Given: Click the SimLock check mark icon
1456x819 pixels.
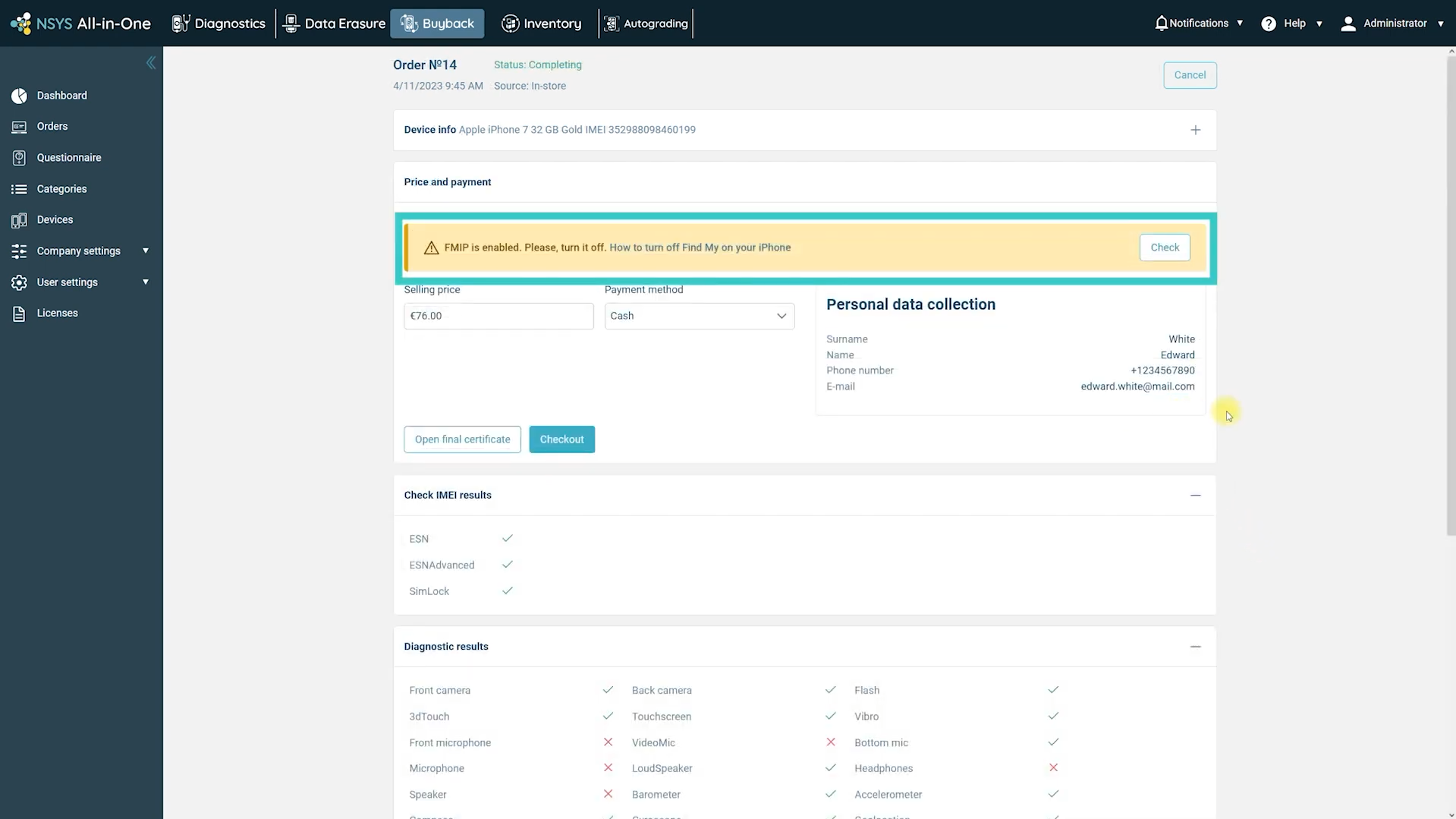Looking at the screenshot, I should (x=508, y=591).
